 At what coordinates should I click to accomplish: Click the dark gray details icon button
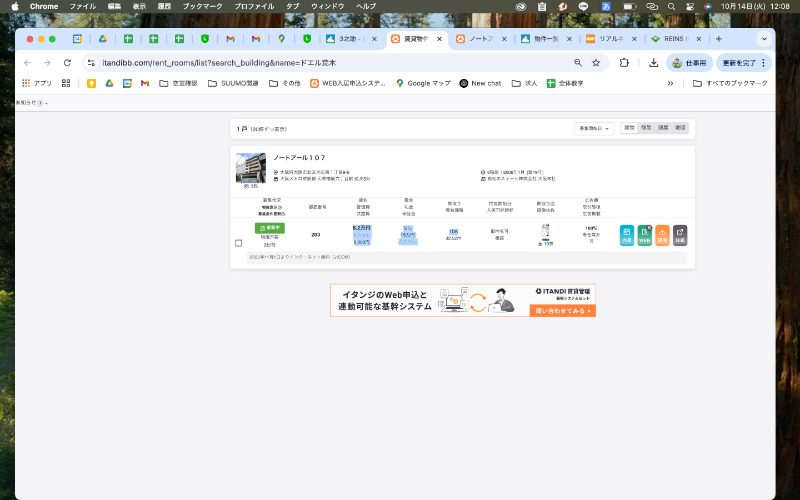click(680, 236)
